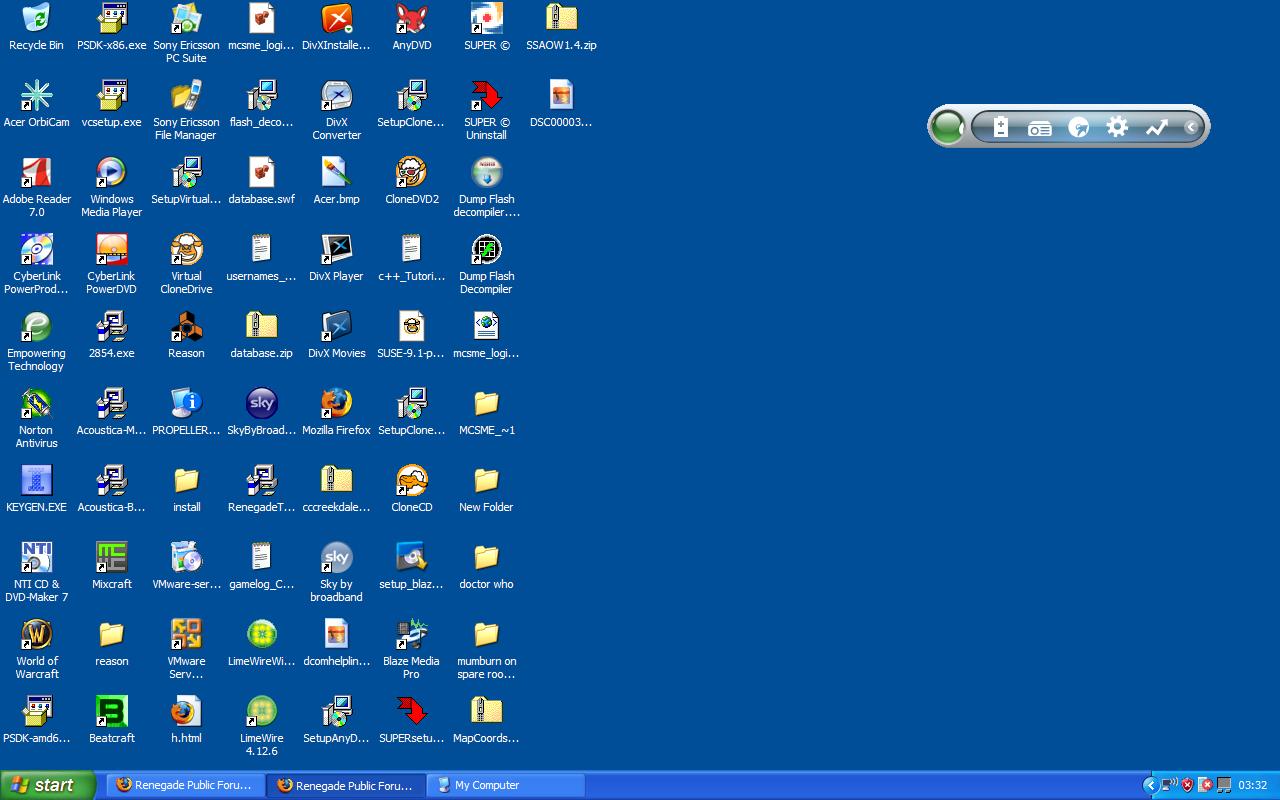Select the LimeWire 4.12.6 shortcut
Image resolution: width=1280 pixels, height=800 pixels.
[x=261, y=712]
